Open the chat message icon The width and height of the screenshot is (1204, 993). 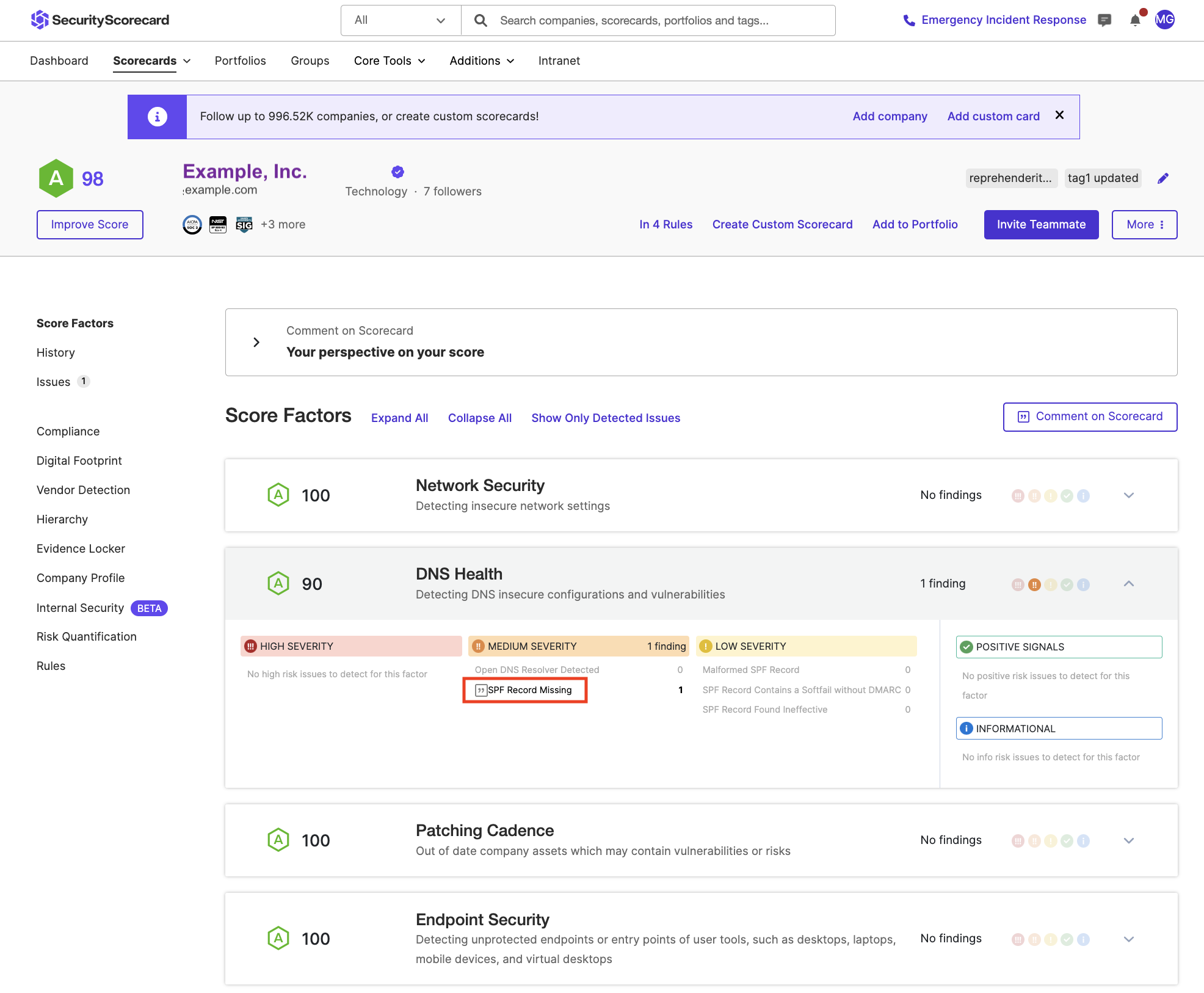pyautogui.click(x=1105, y=20)
